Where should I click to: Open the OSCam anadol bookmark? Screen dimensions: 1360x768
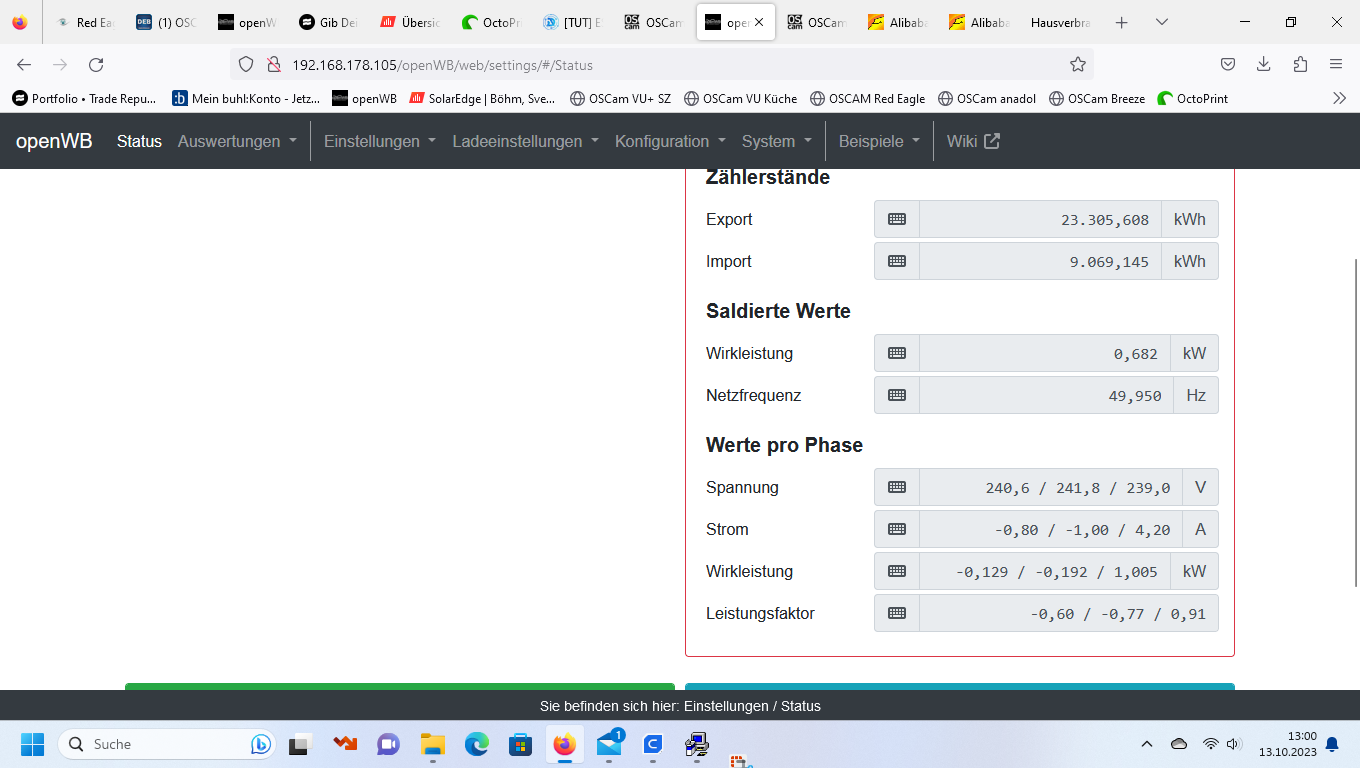pos(987,98)
